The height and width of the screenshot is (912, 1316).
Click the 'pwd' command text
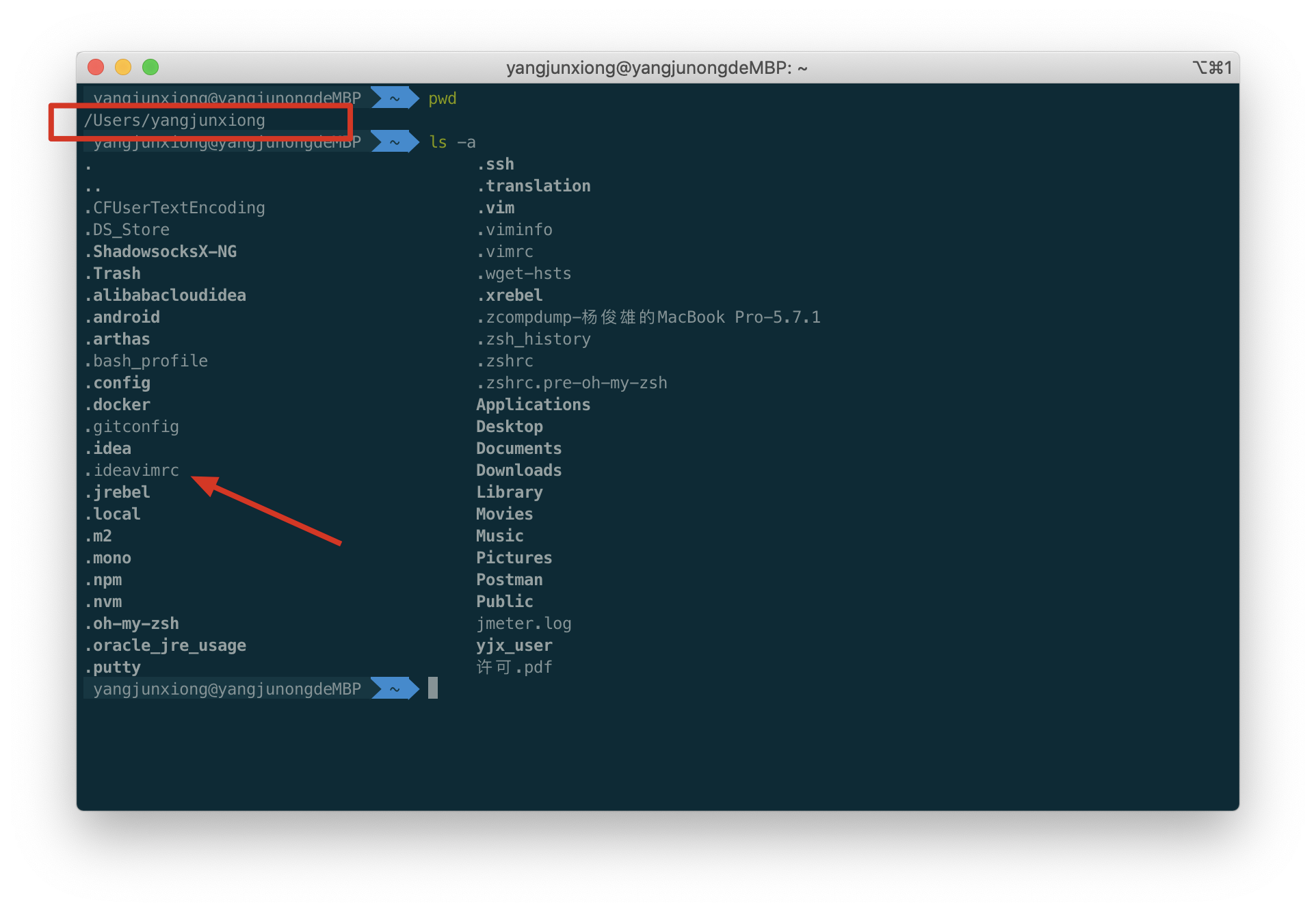click(443, 98)
